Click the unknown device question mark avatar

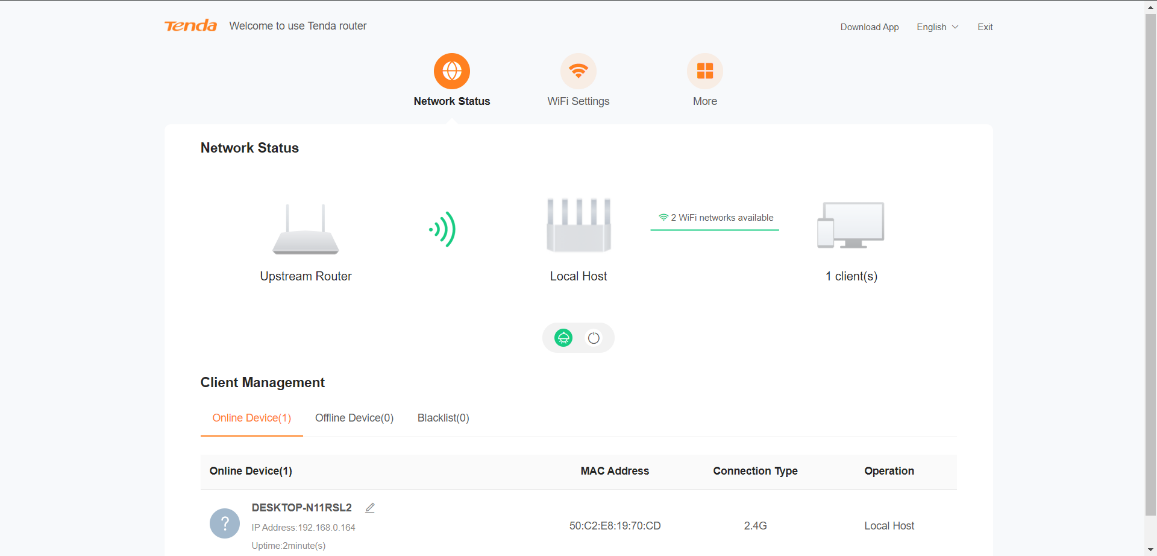pos(224,524)
